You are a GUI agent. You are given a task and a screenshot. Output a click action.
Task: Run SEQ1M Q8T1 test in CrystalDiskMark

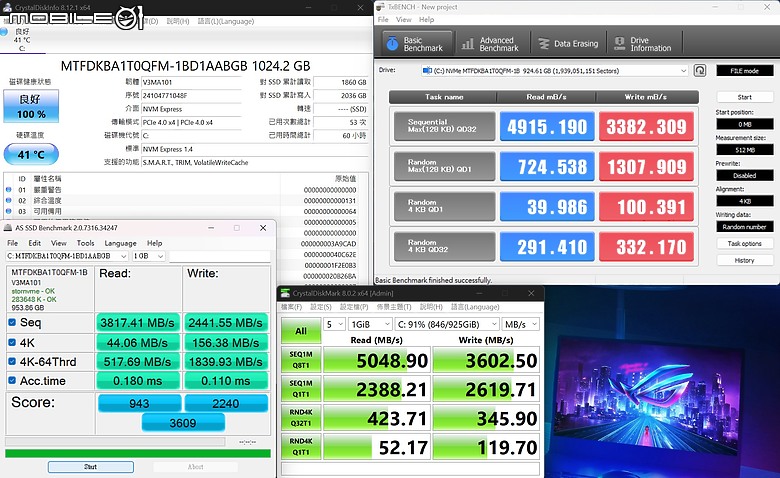301,360
